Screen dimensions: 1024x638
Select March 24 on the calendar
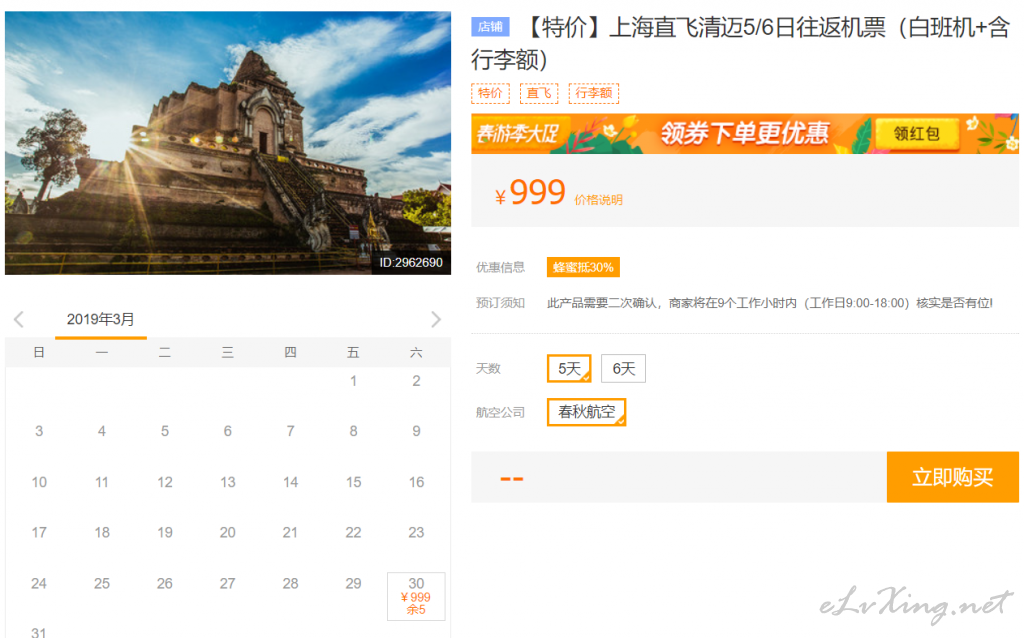pos(39,584)
